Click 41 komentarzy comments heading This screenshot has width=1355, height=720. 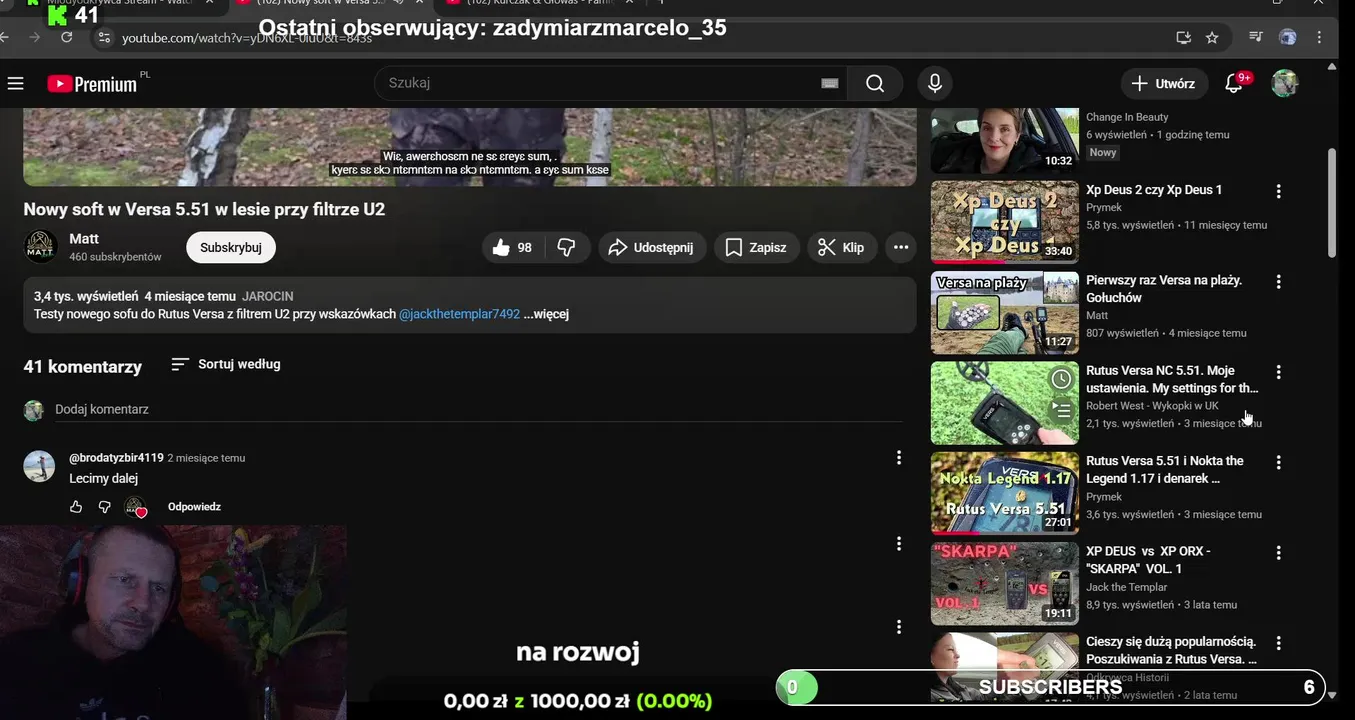[x=83, y=367]
